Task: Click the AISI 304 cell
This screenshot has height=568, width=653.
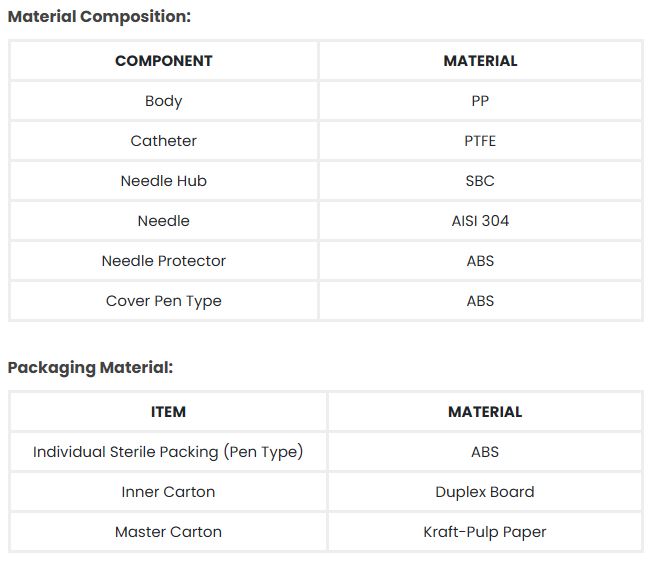Action: point(480,221)
